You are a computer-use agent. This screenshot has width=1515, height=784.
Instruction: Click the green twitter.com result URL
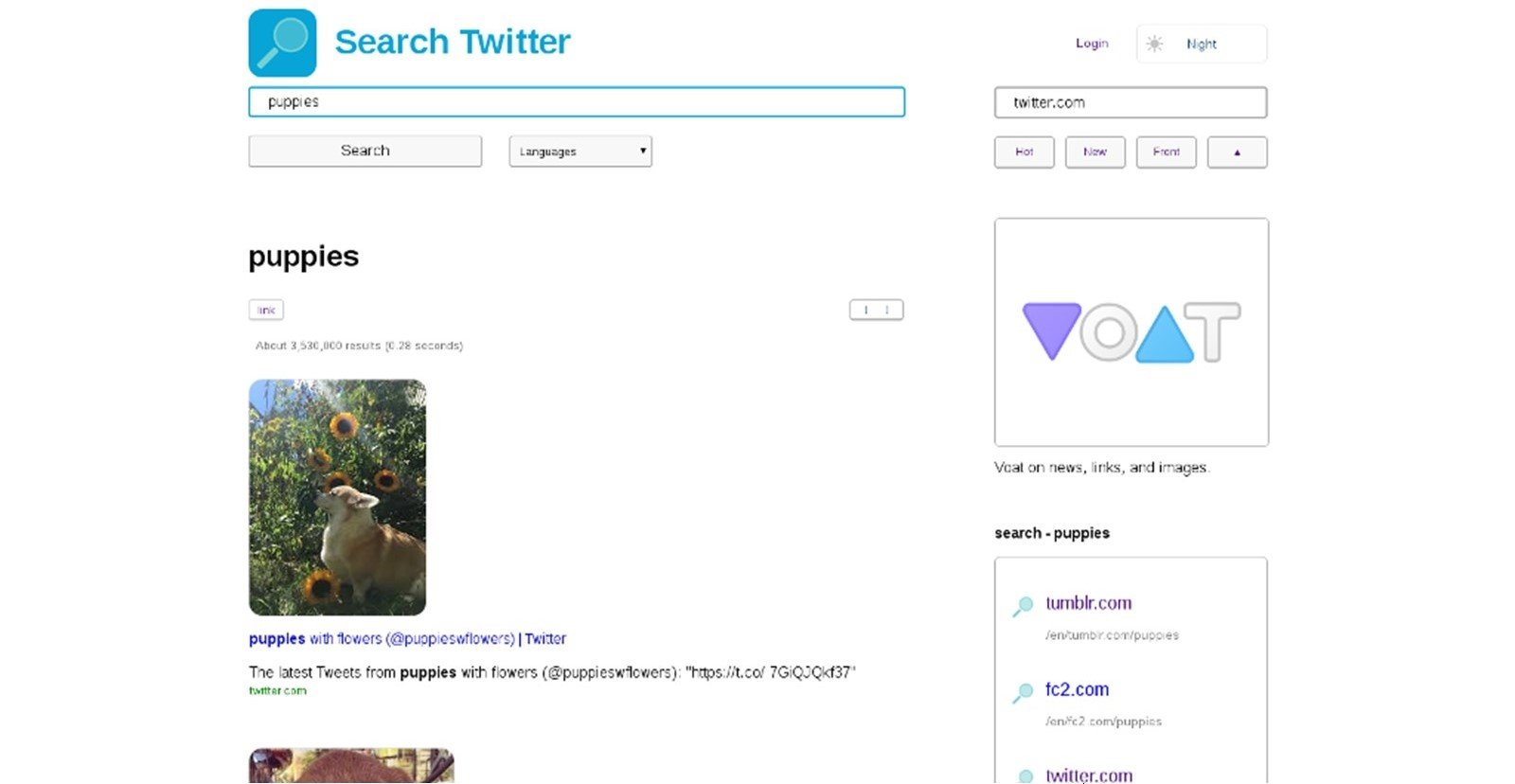[x=277, y=691]
